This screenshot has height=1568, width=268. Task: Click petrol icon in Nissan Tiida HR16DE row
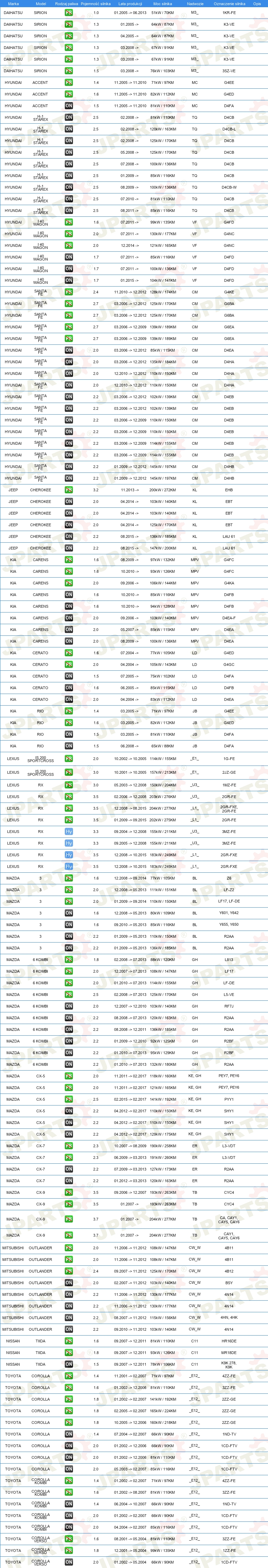(x=69, y=1341)
